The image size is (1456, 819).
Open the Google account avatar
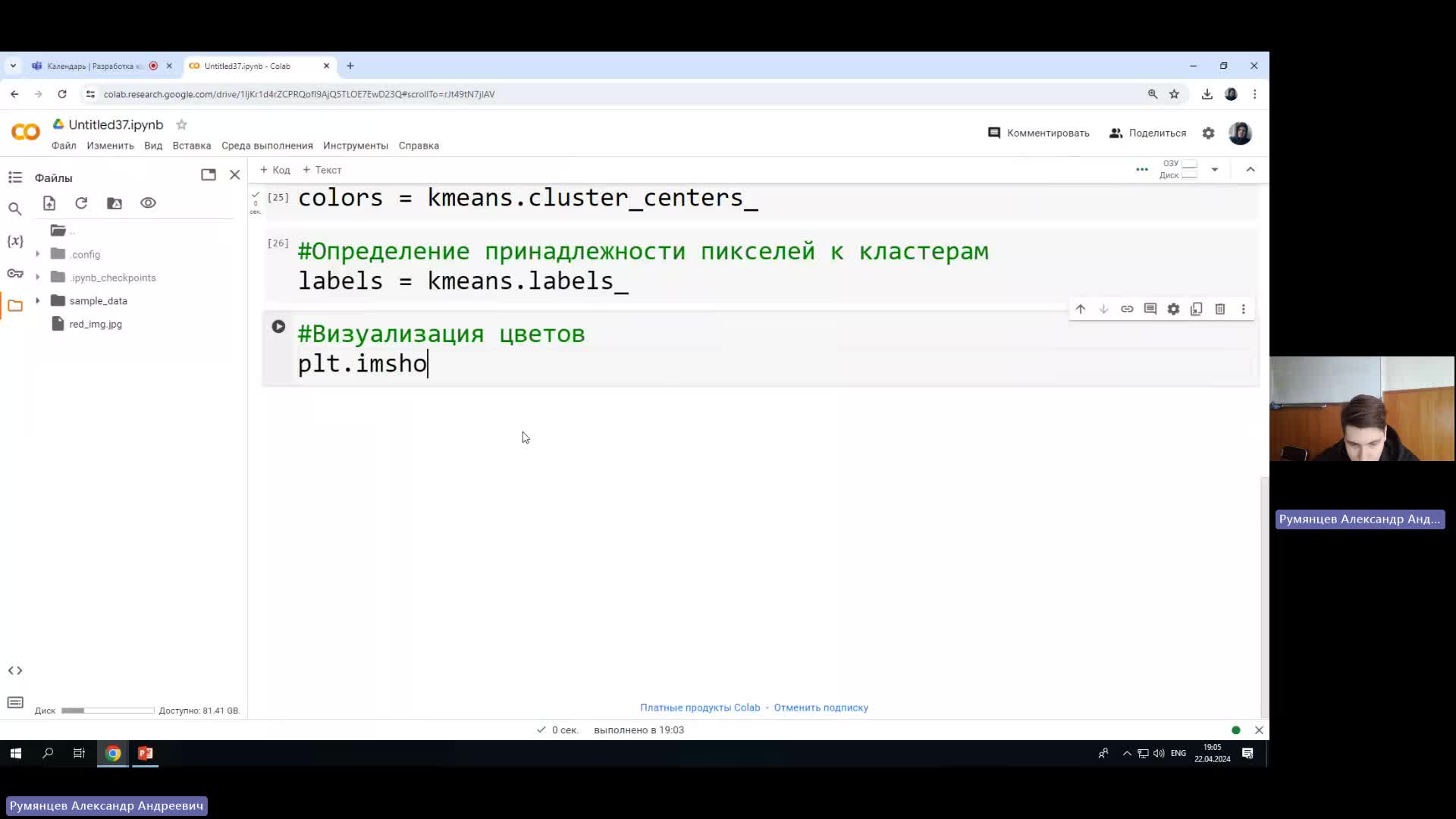(1240, 133)
